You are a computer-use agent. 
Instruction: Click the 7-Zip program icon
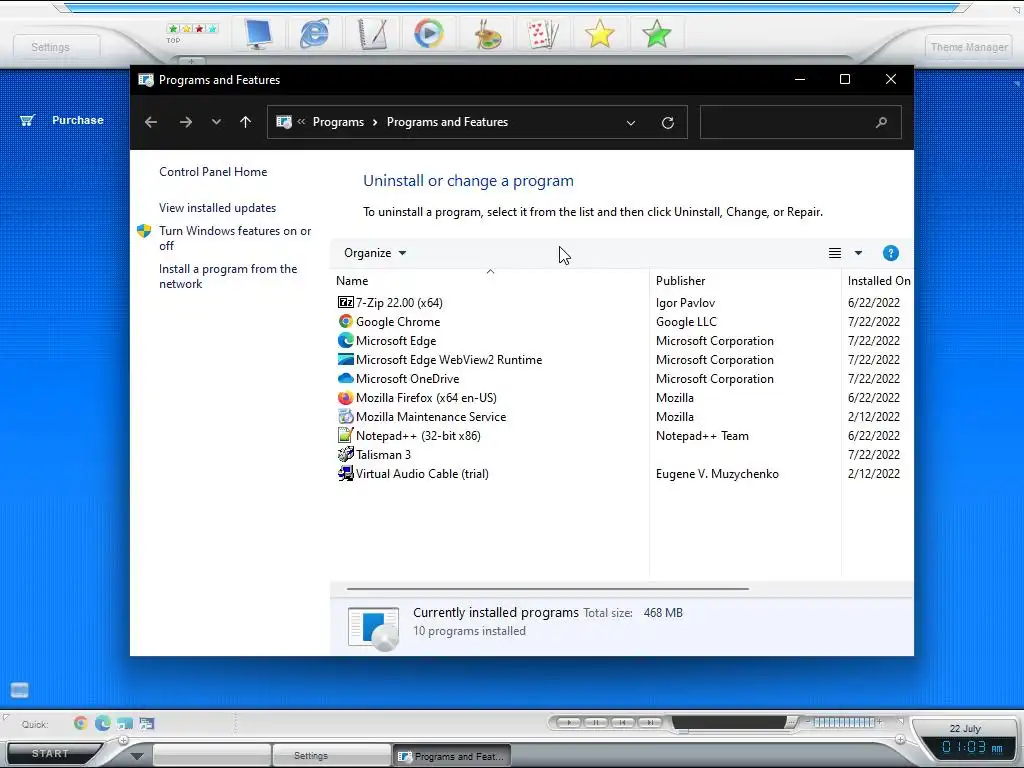(345, 302)
